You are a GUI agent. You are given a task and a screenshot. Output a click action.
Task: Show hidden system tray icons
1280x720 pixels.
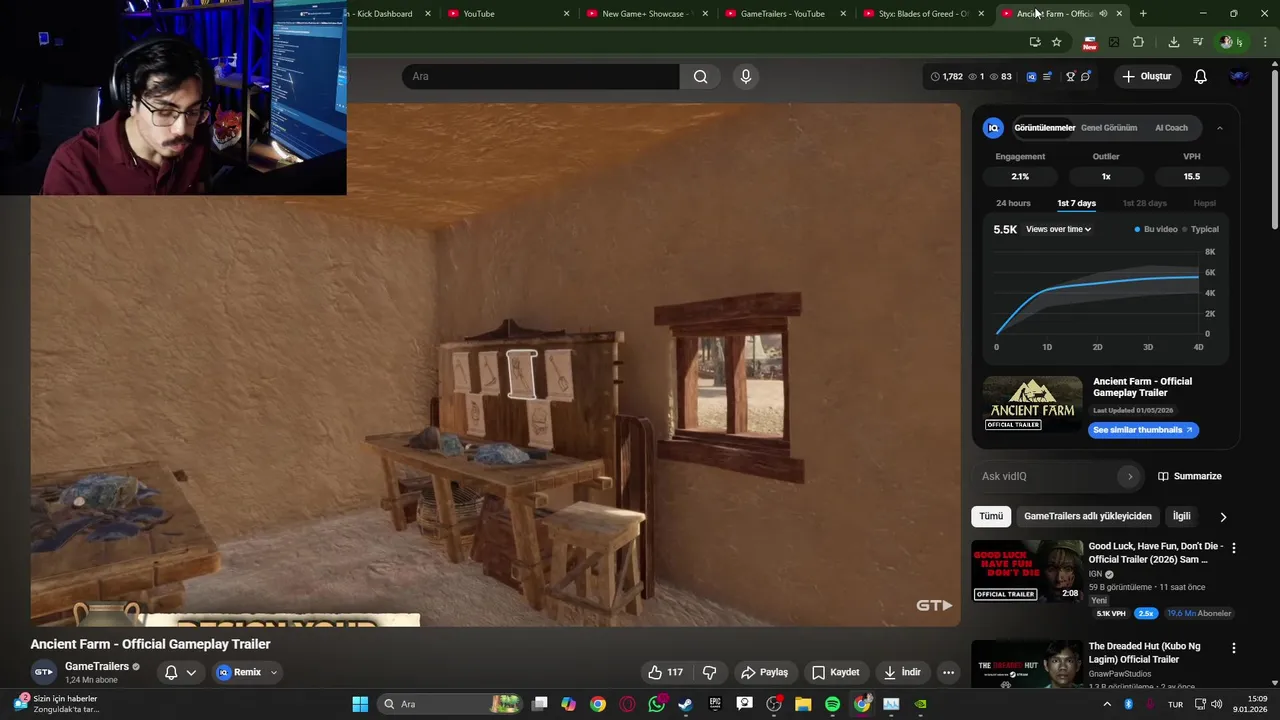click(x=1107, y=704)
